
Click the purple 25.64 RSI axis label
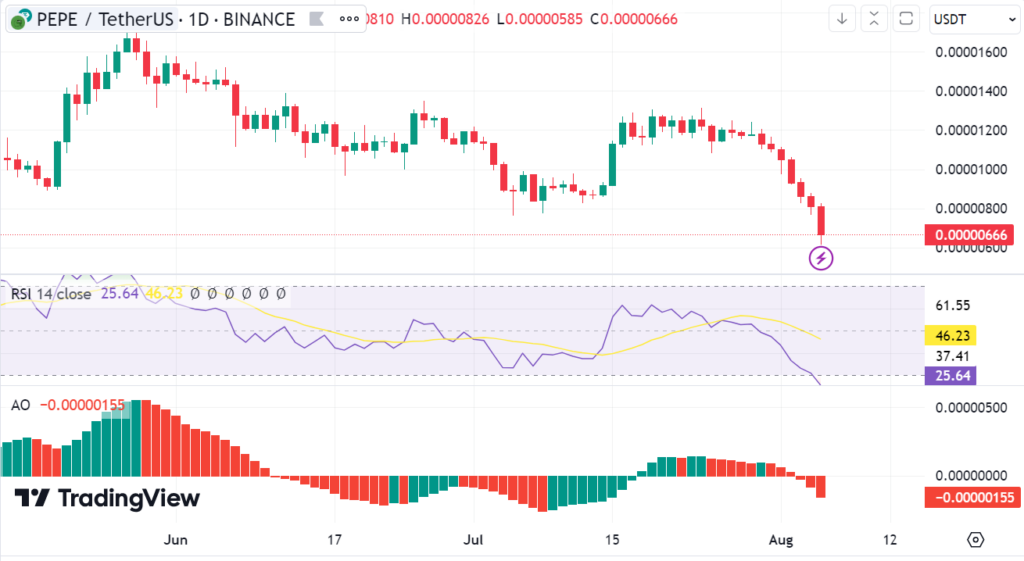pos(951,376)
